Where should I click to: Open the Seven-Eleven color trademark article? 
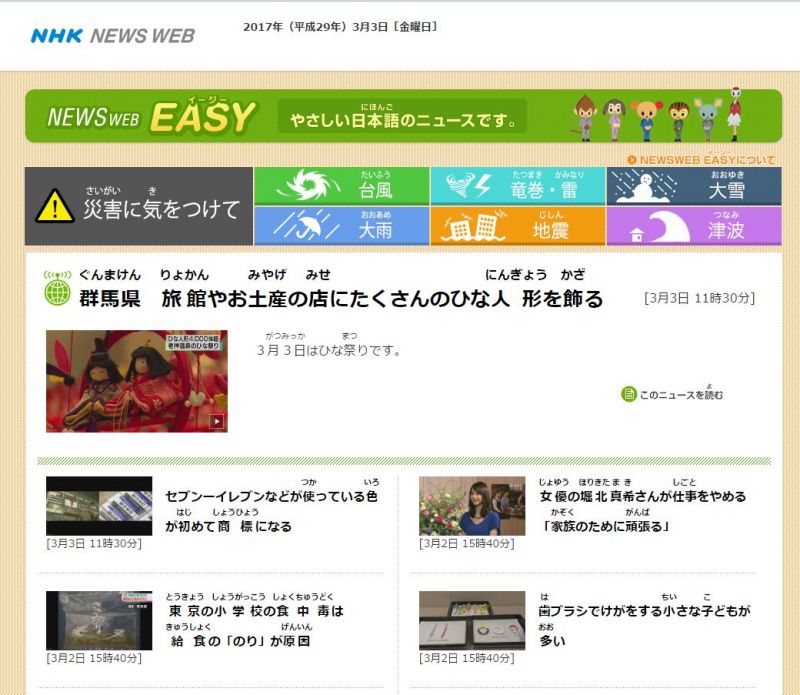point(271,510)
